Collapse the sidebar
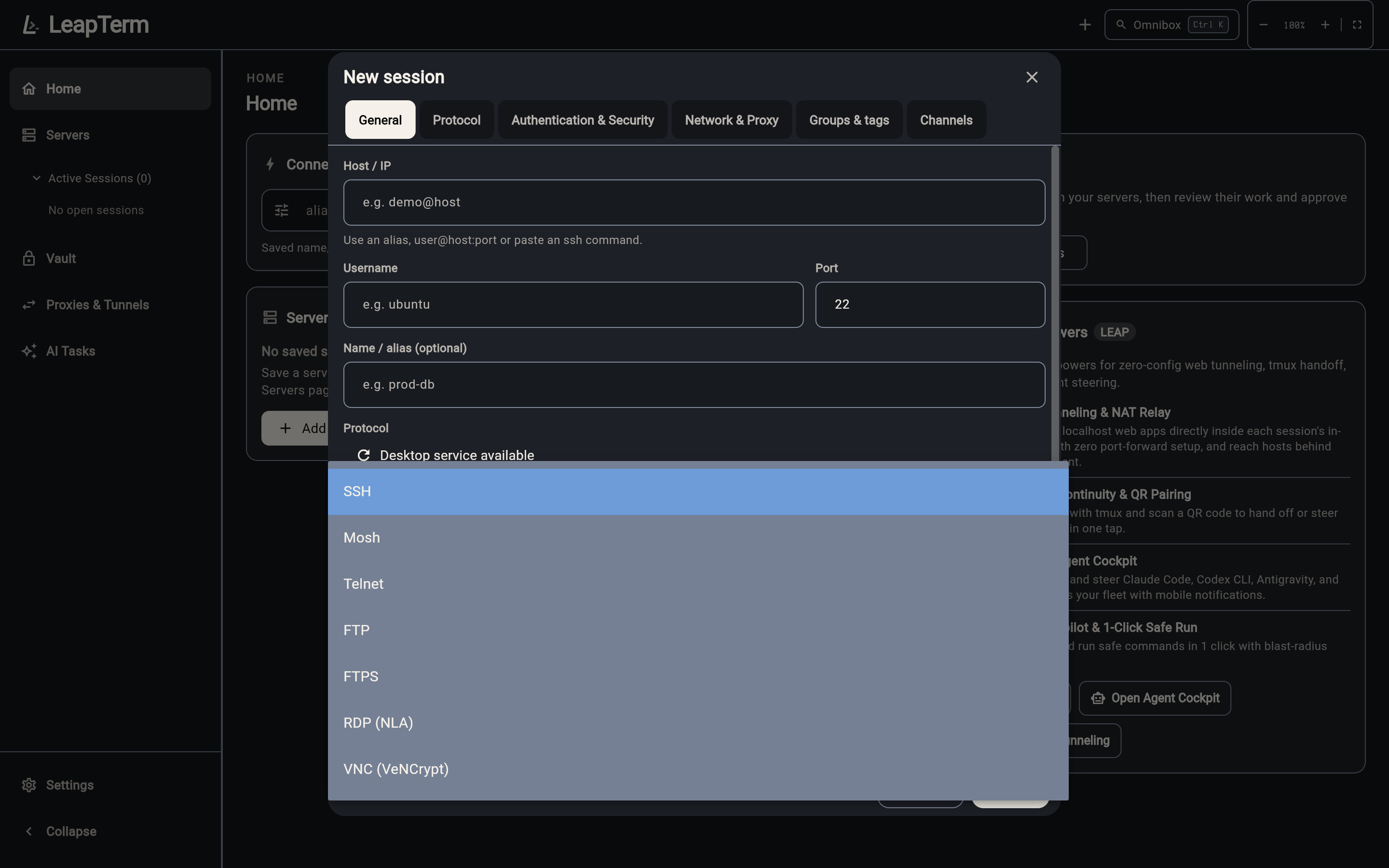 coord(110,832)
